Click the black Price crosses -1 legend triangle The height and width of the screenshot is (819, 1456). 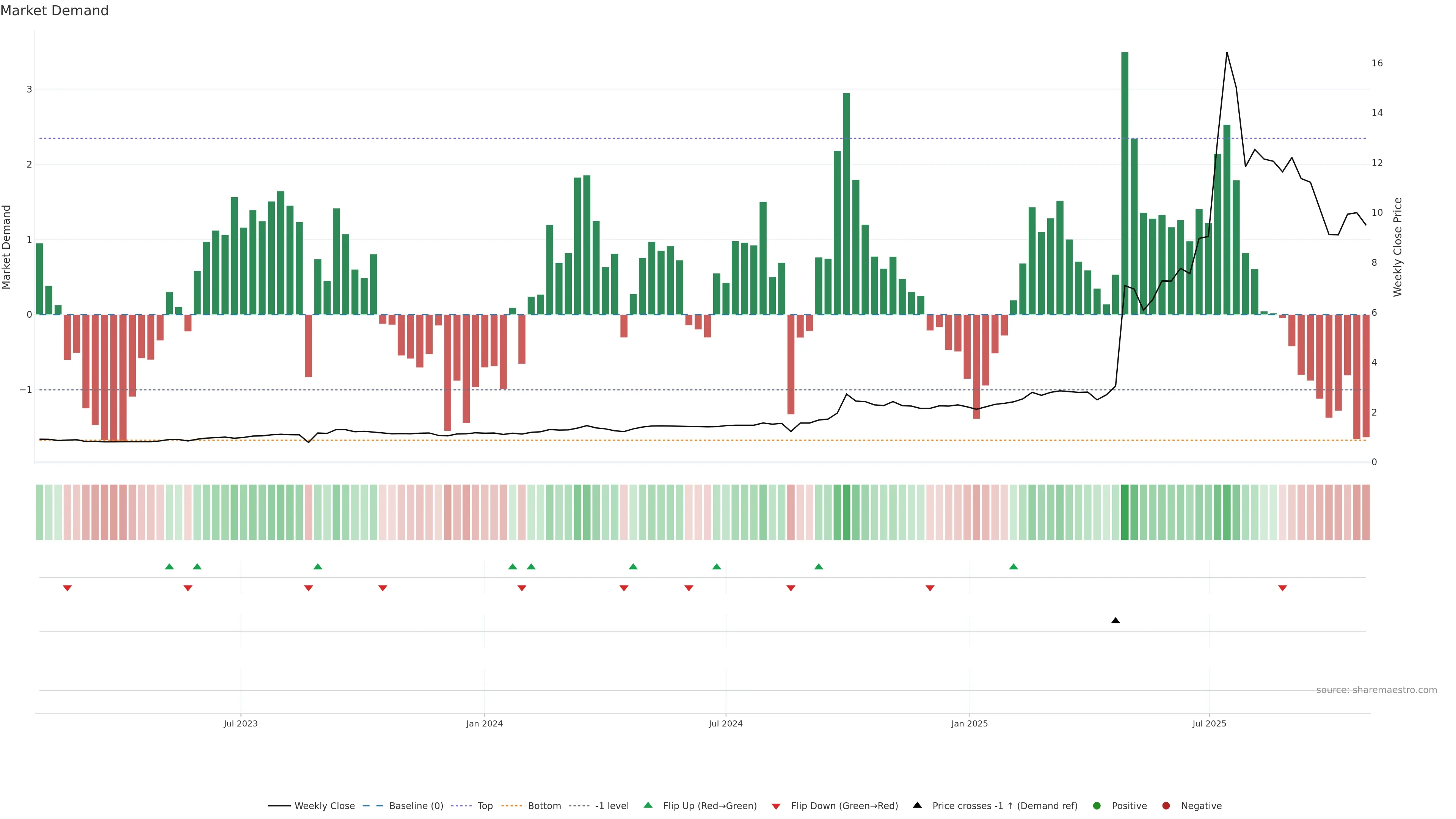pos(917,805)
